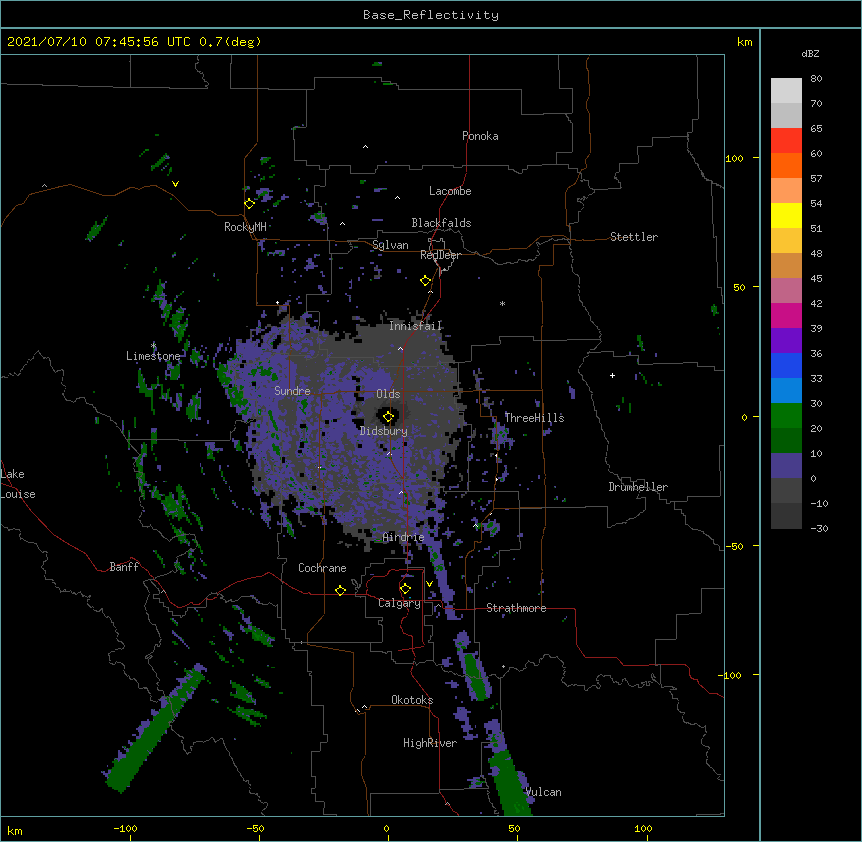
Task: Select the Innisfail label
Action: pos(416,326)
